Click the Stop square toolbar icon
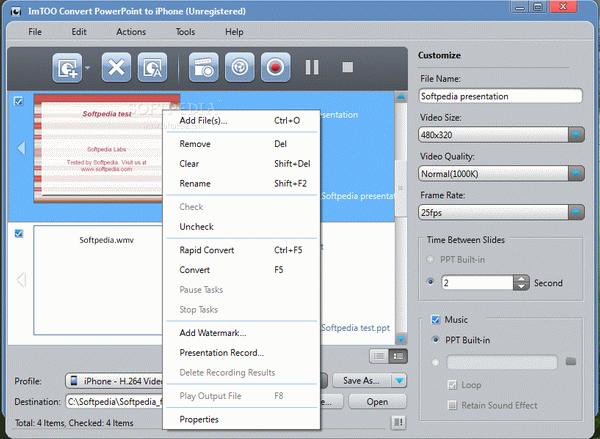 [347, 67]
